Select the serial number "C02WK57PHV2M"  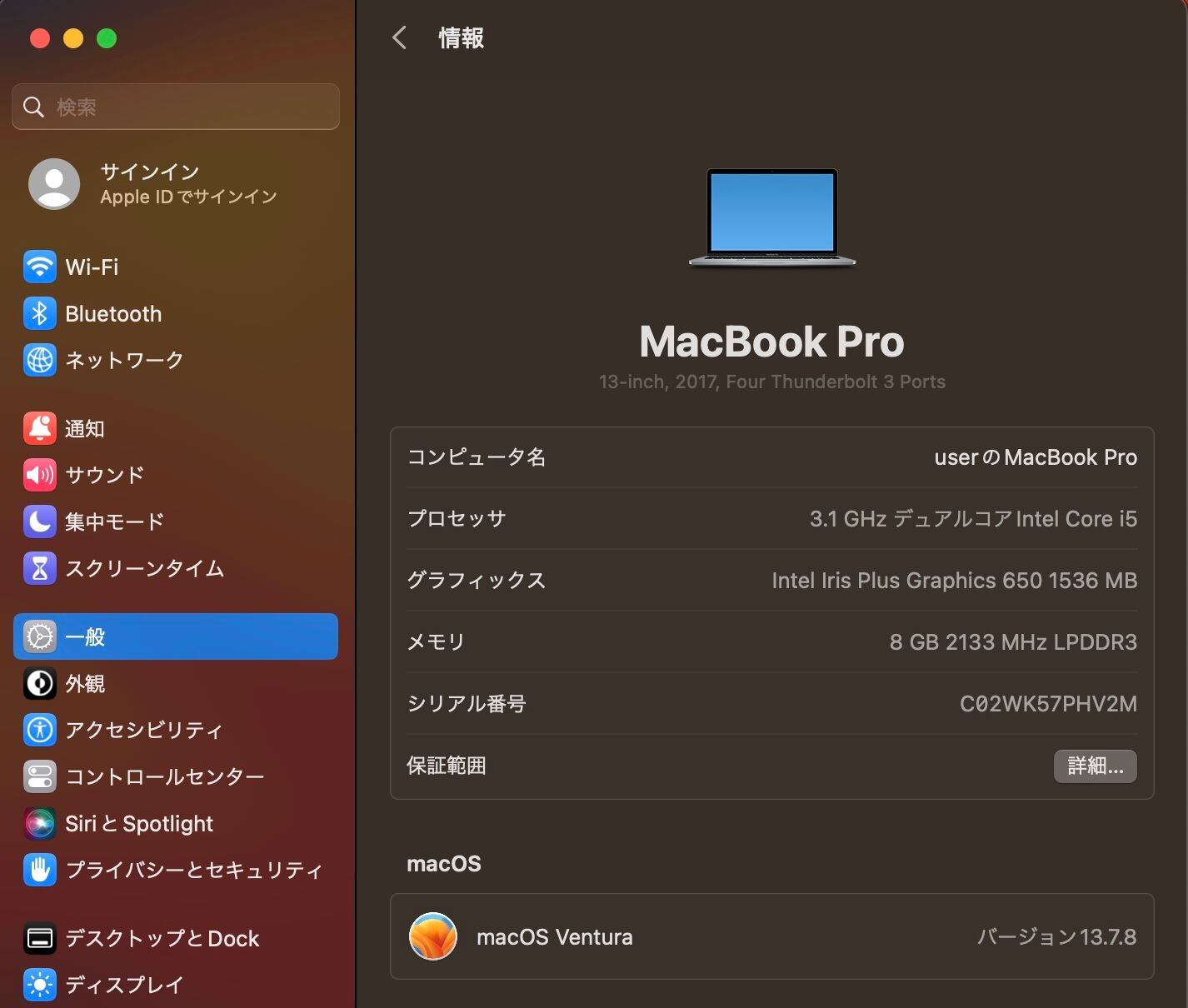point(1048,704)
